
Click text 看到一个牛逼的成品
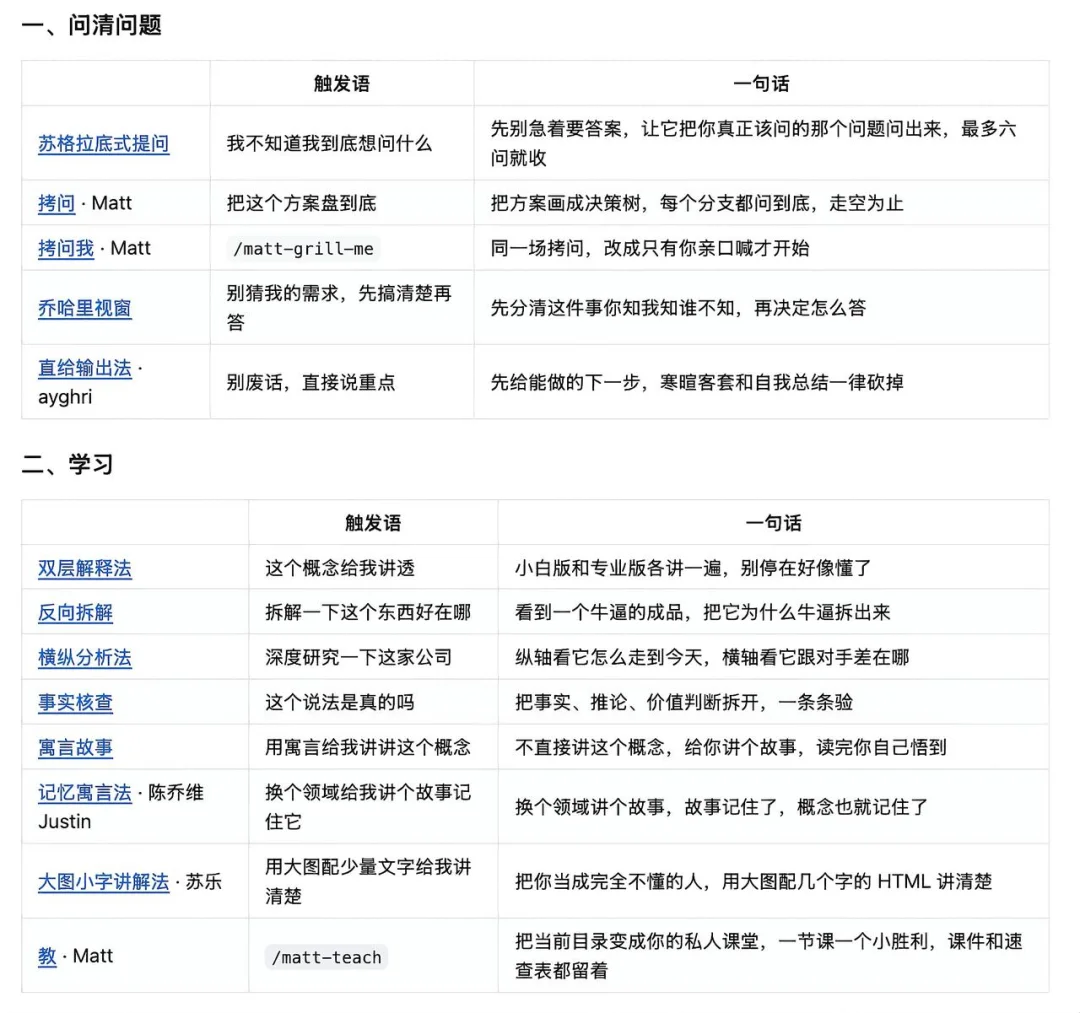click(600, 612)
